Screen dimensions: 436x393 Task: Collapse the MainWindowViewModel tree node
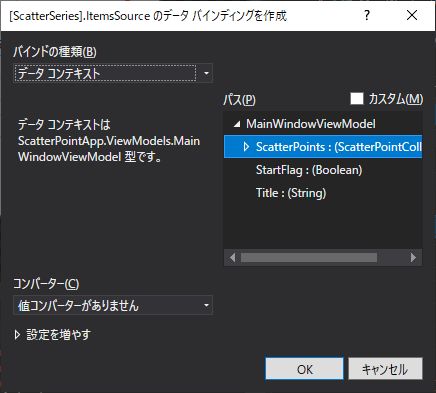(237, 124)
